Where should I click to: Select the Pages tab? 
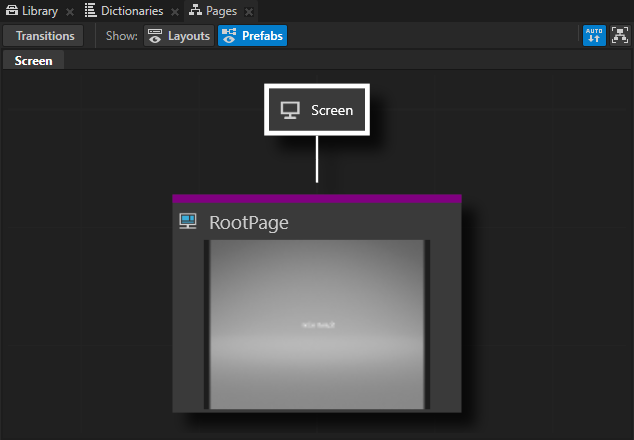[x=221, y=11]
